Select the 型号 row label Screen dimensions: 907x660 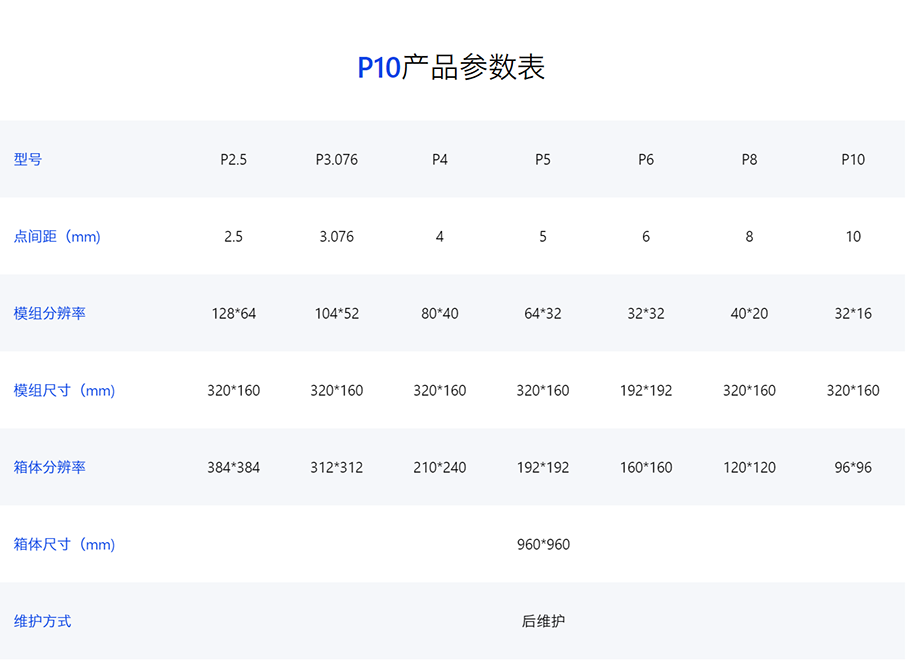coord(28,159)
